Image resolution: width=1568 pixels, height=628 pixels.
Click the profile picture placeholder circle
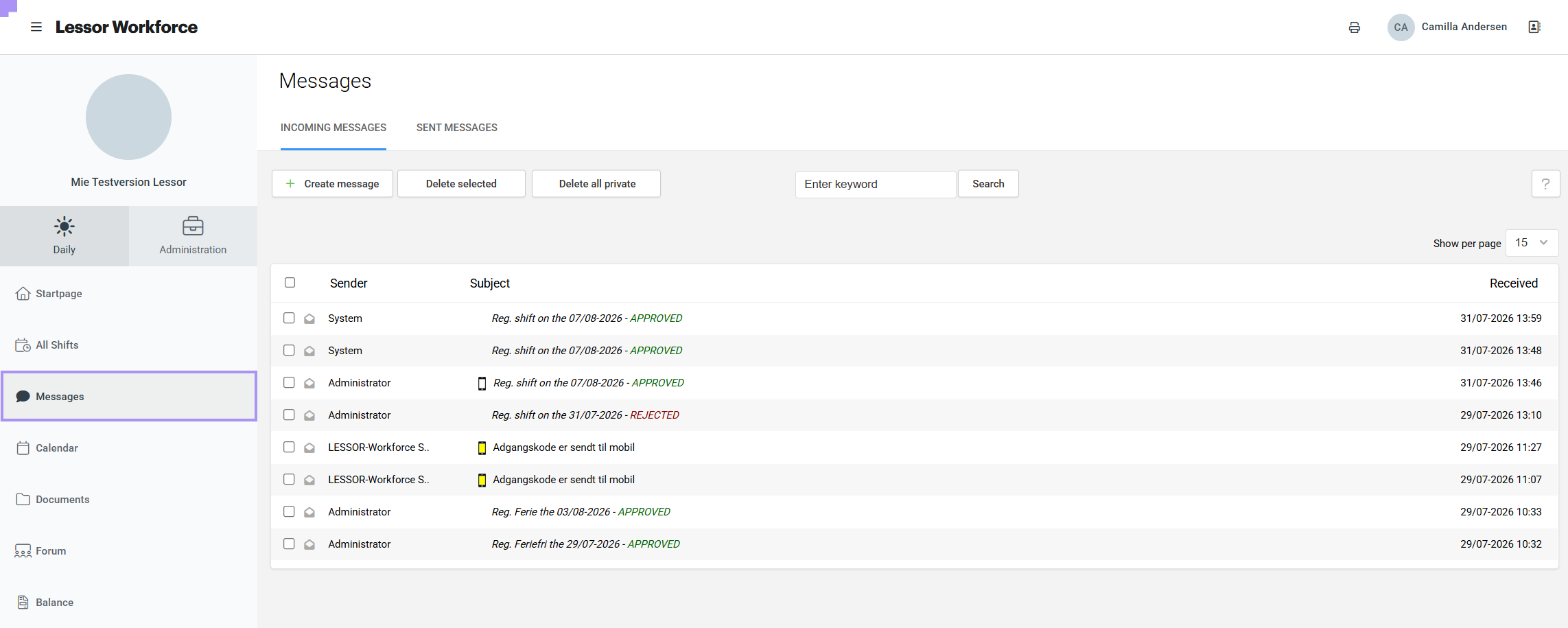click(128, 117)
